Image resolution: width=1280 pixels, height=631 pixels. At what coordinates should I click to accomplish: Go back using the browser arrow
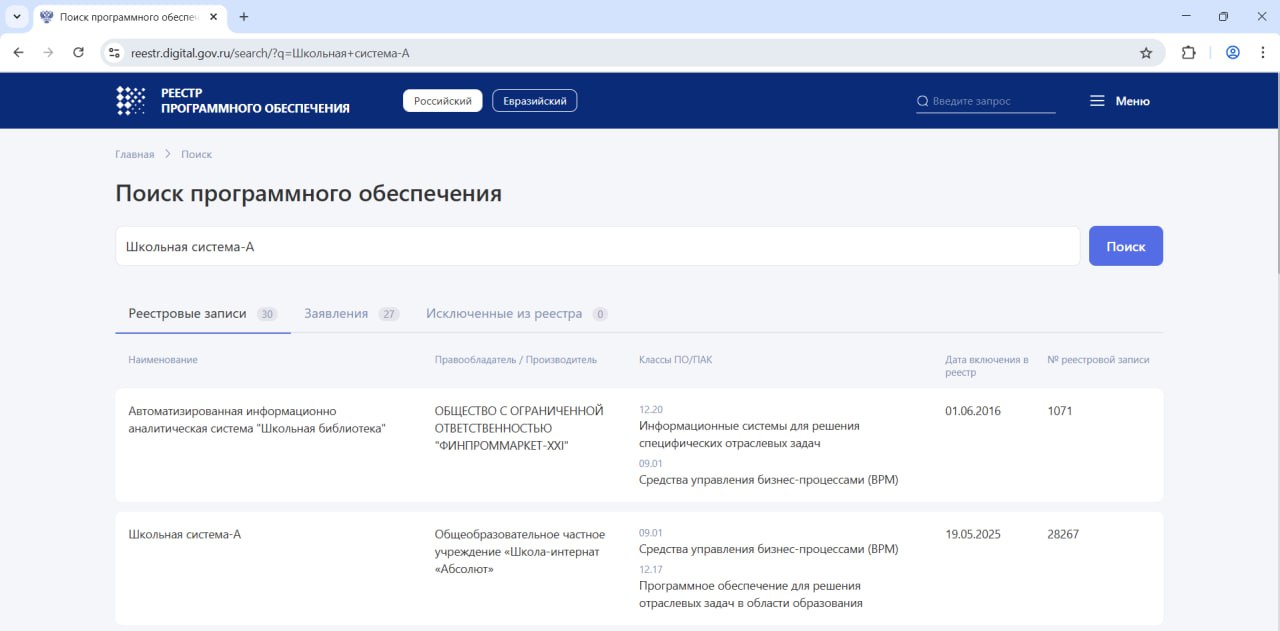18,53
